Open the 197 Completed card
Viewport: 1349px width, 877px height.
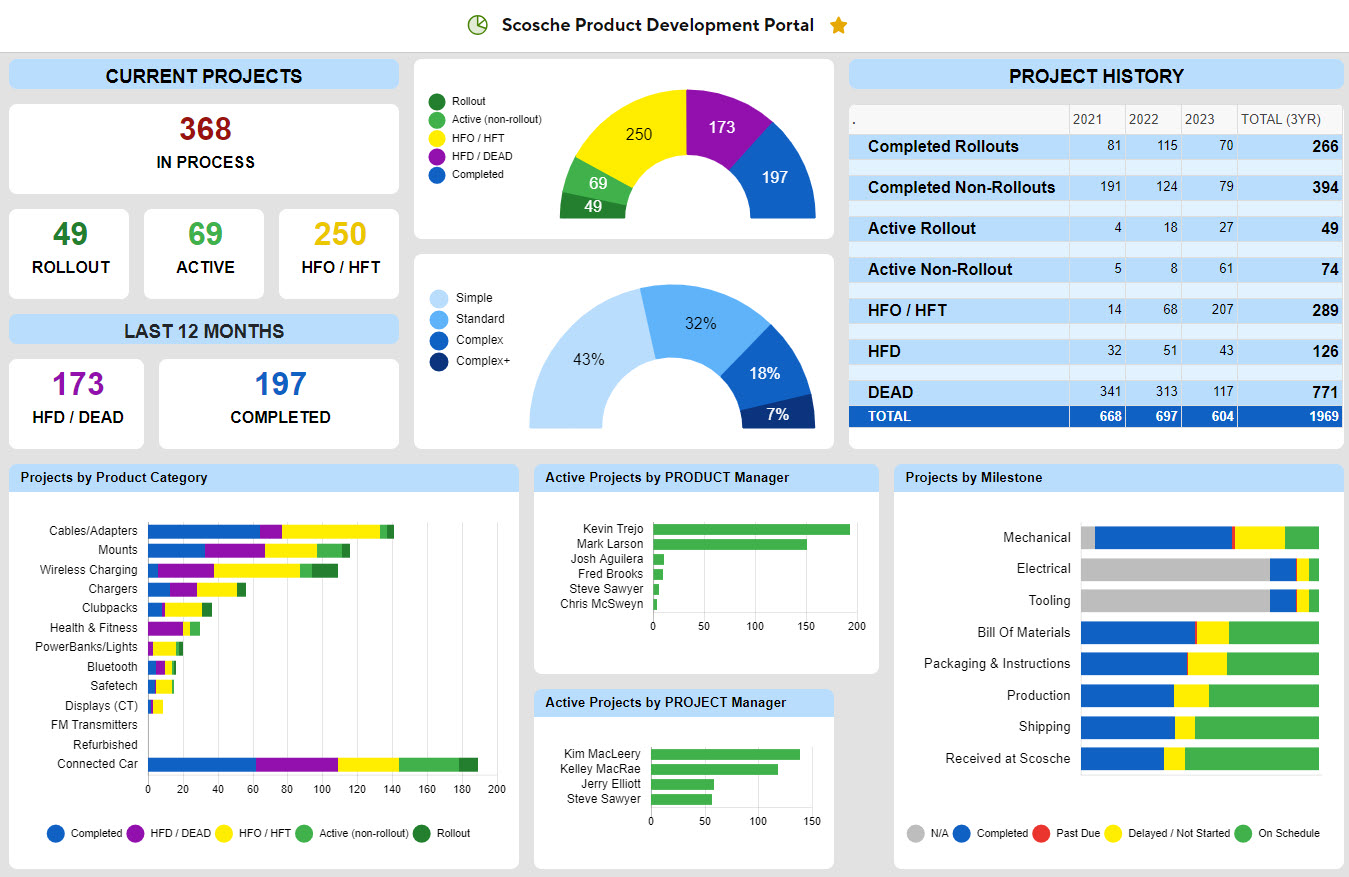(279, 404)
